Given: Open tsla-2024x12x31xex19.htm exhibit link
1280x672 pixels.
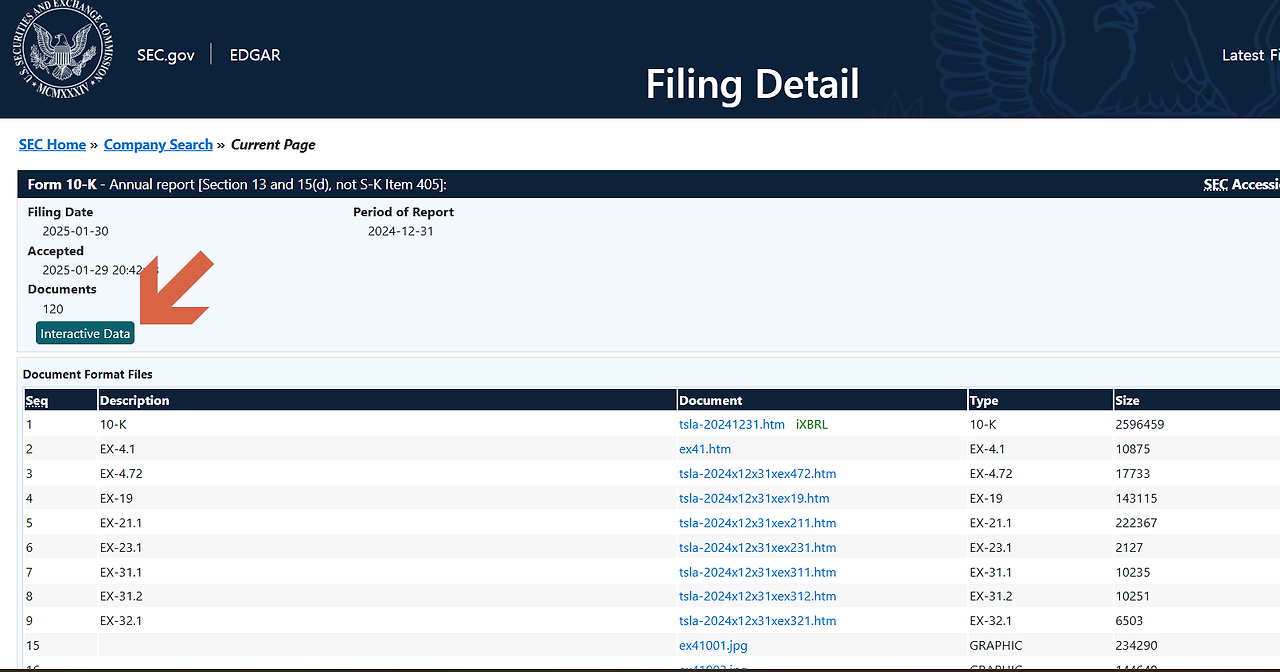Looking at the screenshot, I should coord(754,498).
